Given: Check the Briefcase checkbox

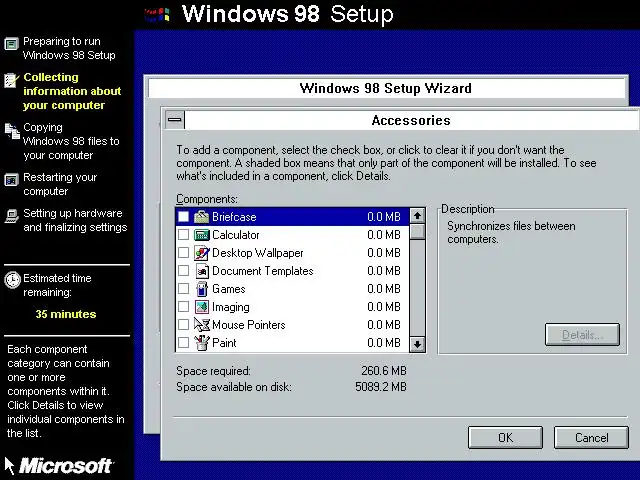Looking at the screenshot, I should pos(184,217).
